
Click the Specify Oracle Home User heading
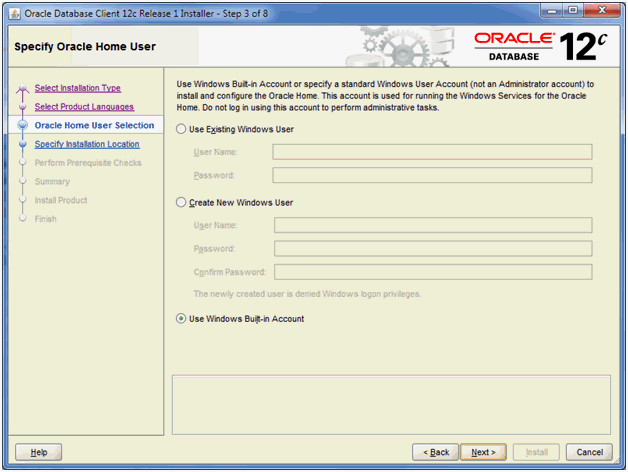(x=85, y=46)
